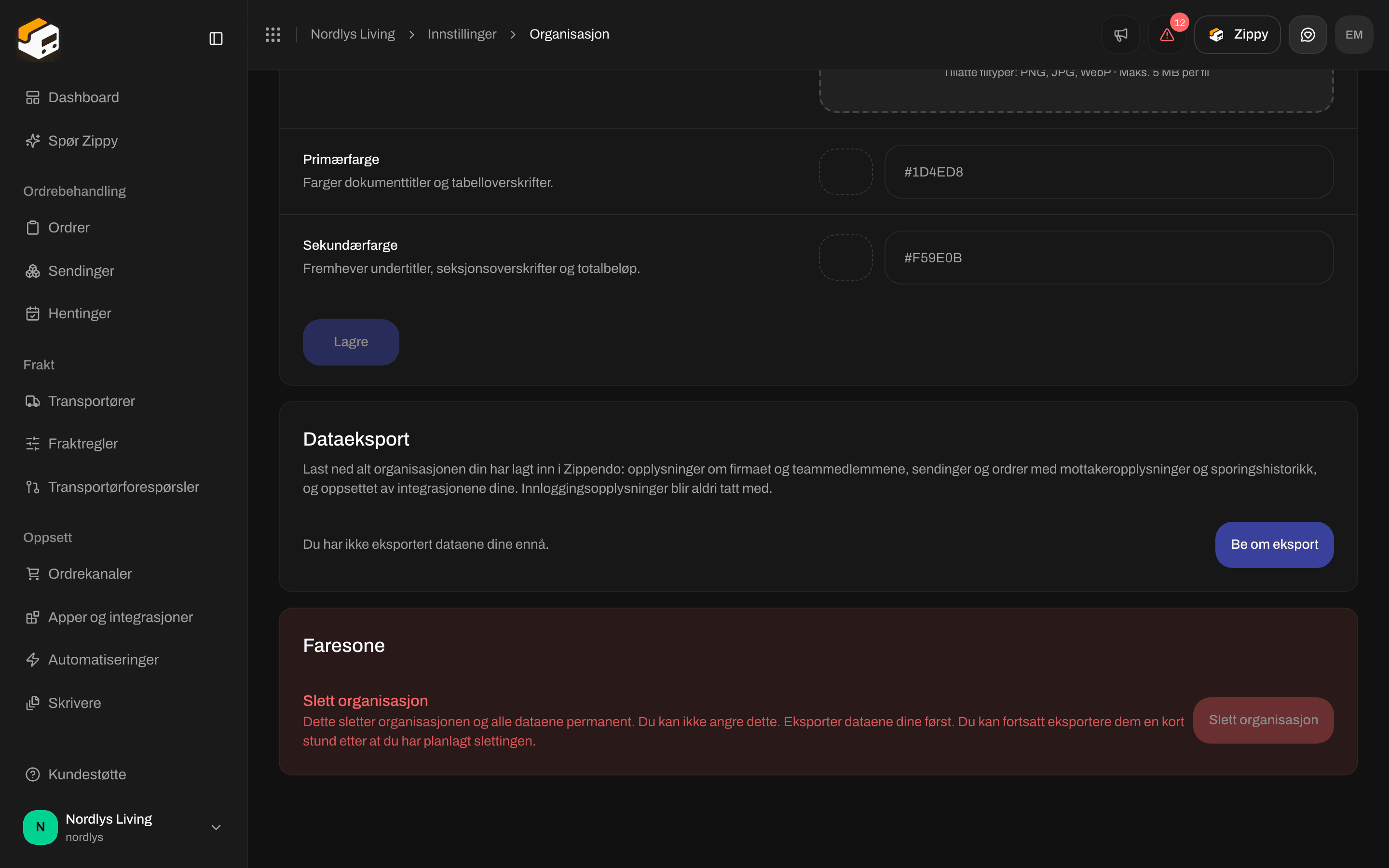This screenshot has height=868, width=1389.
Task: Click the Ordrer clipboard icon
Action: (33, 228)
